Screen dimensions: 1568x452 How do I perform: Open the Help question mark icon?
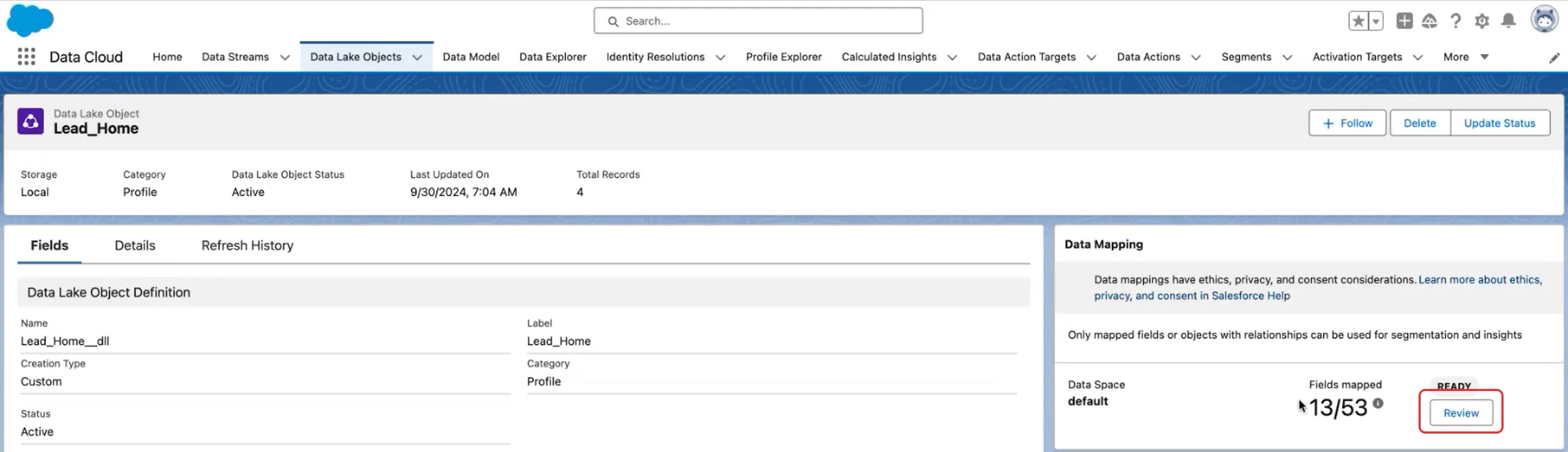[x=1455, y=21]
